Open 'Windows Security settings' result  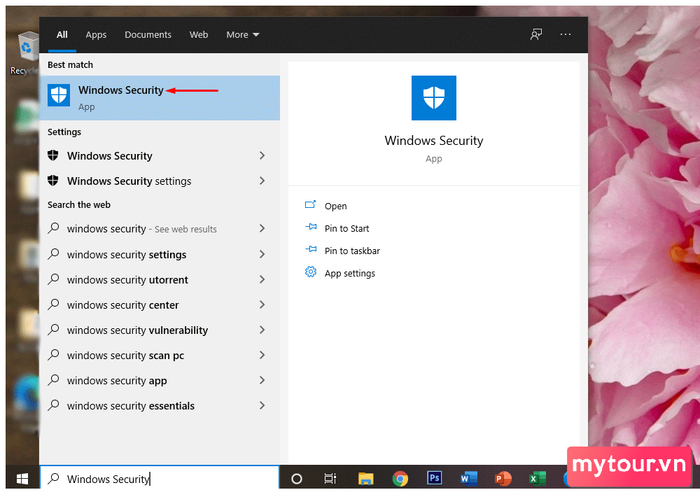tap(159, 180)
